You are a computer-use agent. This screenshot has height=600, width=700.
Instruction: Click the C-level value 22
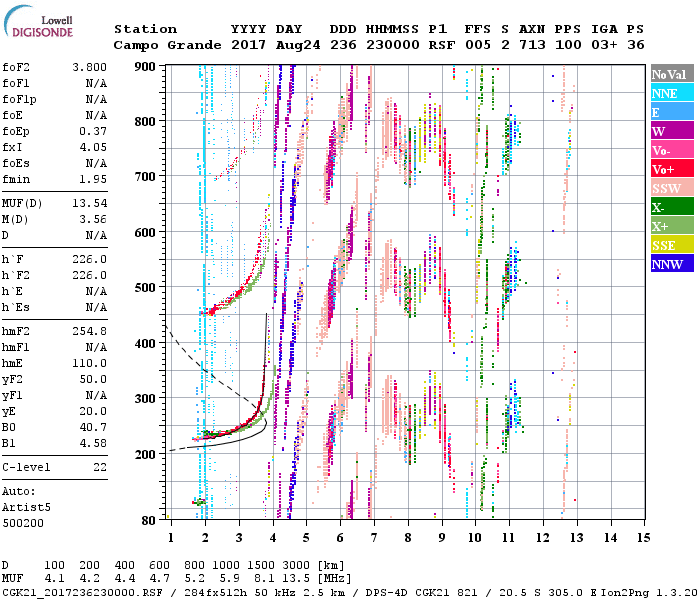pyautogui.click(x=100, y=466)
